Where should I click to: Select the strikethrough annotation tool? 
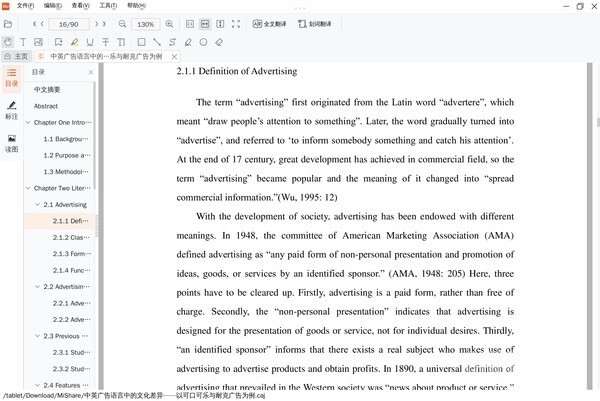pos(105,42)
